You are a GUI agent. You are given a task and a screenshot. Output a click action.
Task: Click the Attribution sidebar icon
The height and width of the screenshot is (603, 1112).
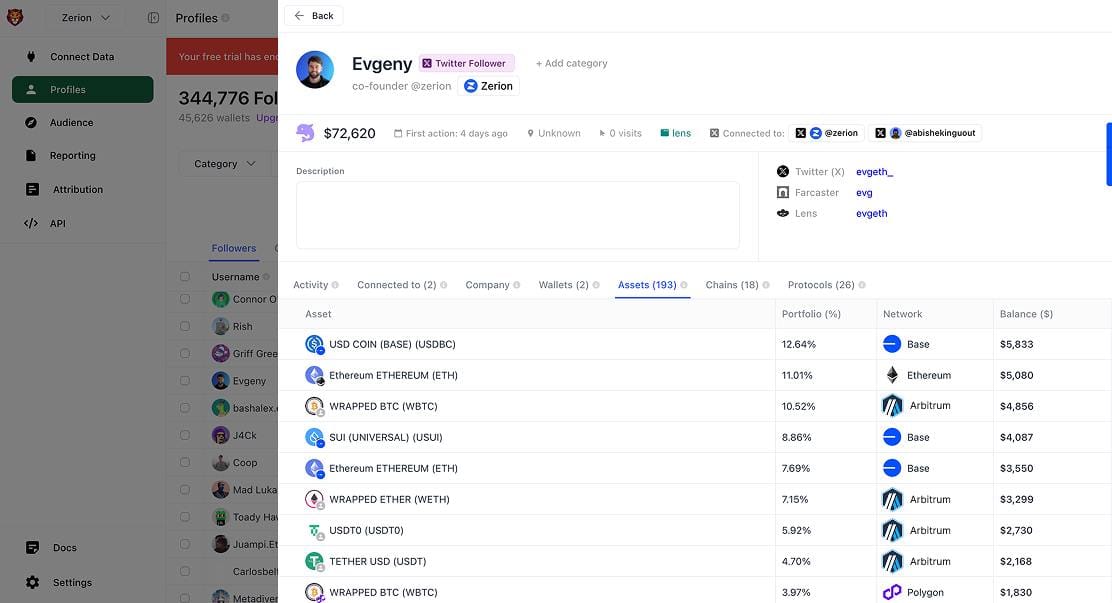32,189
